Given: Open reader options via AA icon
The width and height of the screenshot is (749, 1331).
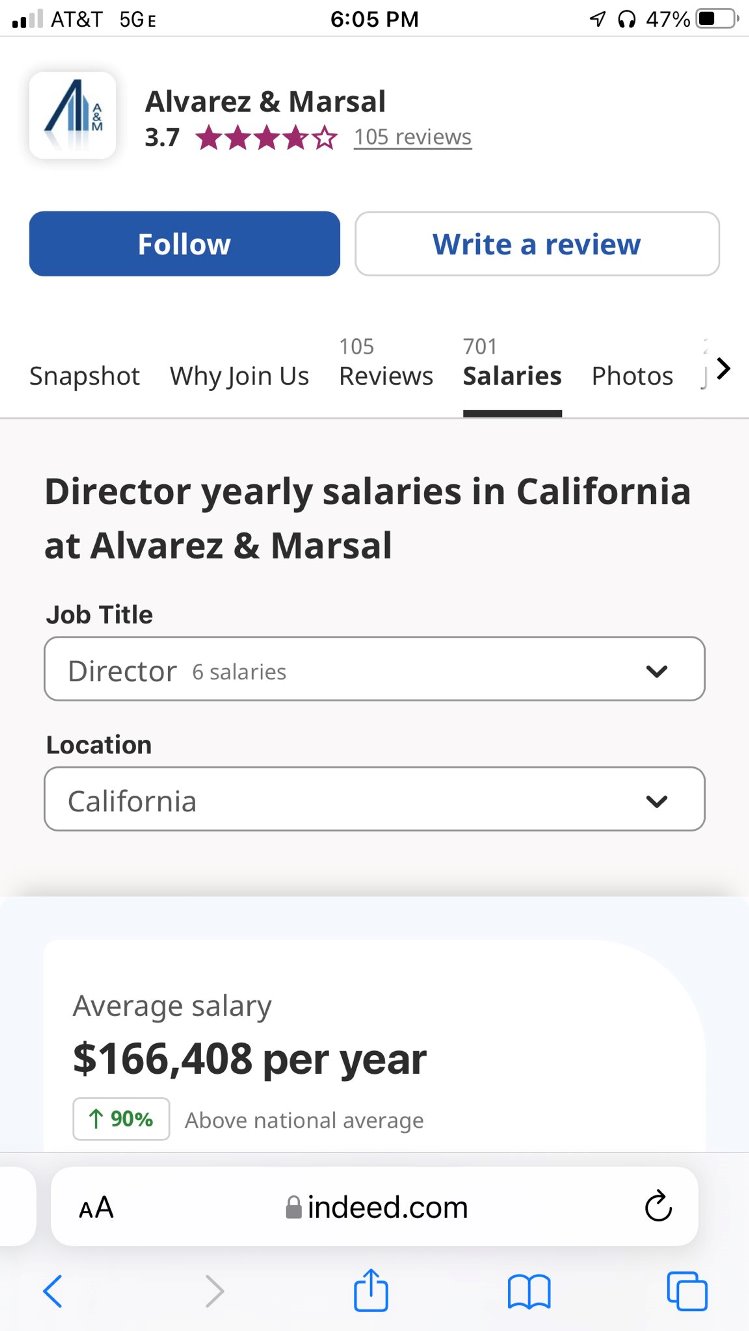Looking at the screenshot, I should click(x=96, y=1208).
